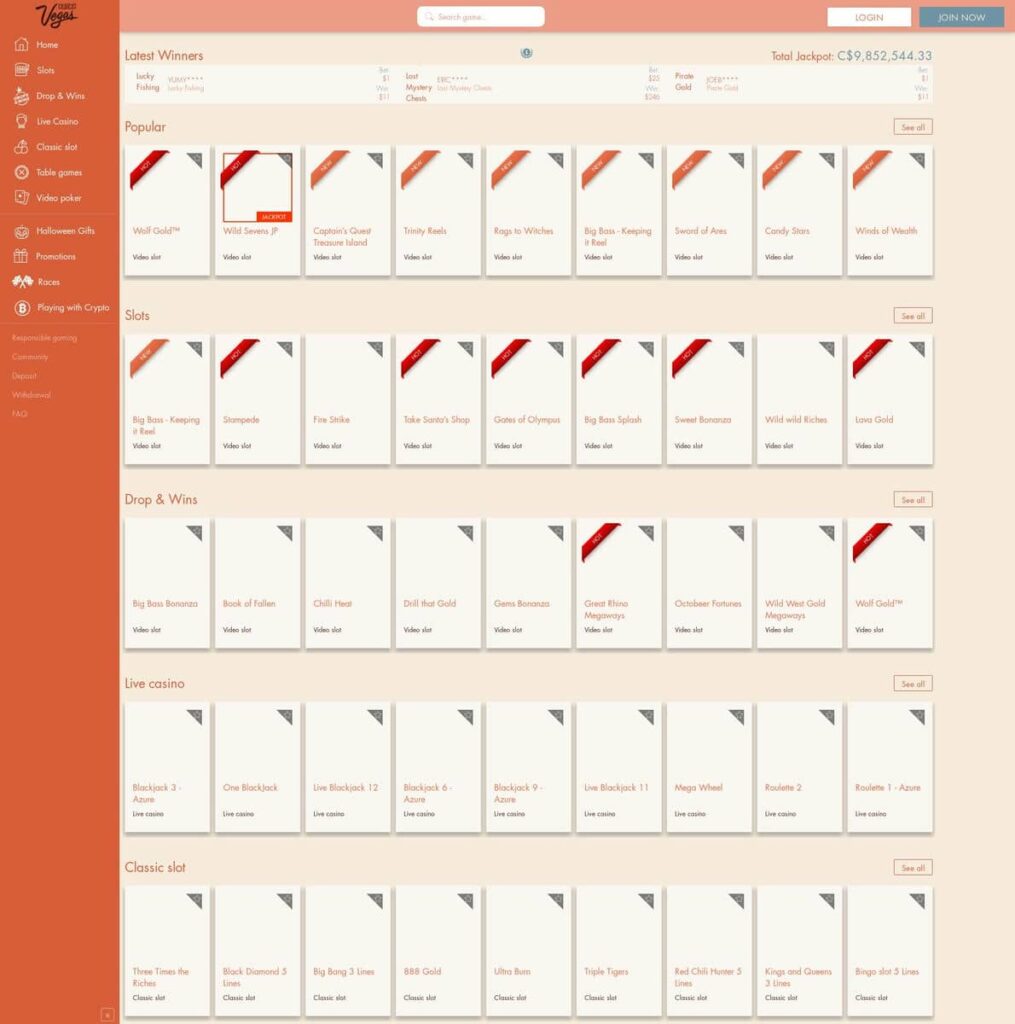
Task: Click the Slots icon in sidebar
Action: (21, 70)
